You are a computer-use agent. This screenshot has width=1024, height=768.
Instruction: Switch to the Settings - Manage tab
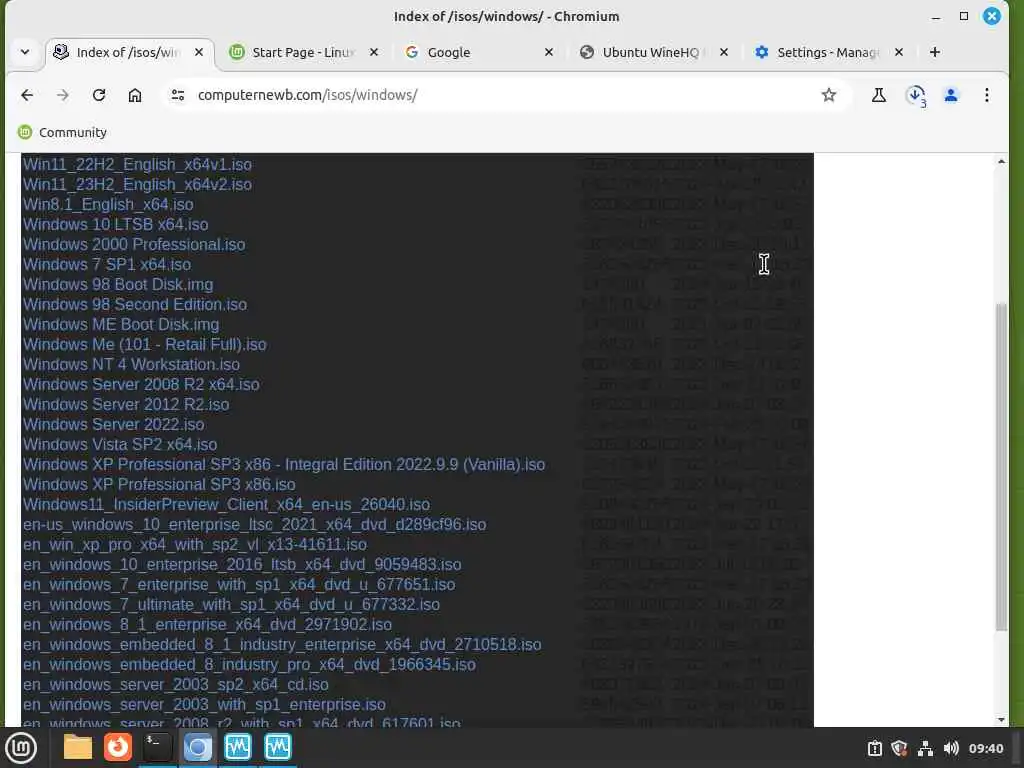[x=829, y=52]
